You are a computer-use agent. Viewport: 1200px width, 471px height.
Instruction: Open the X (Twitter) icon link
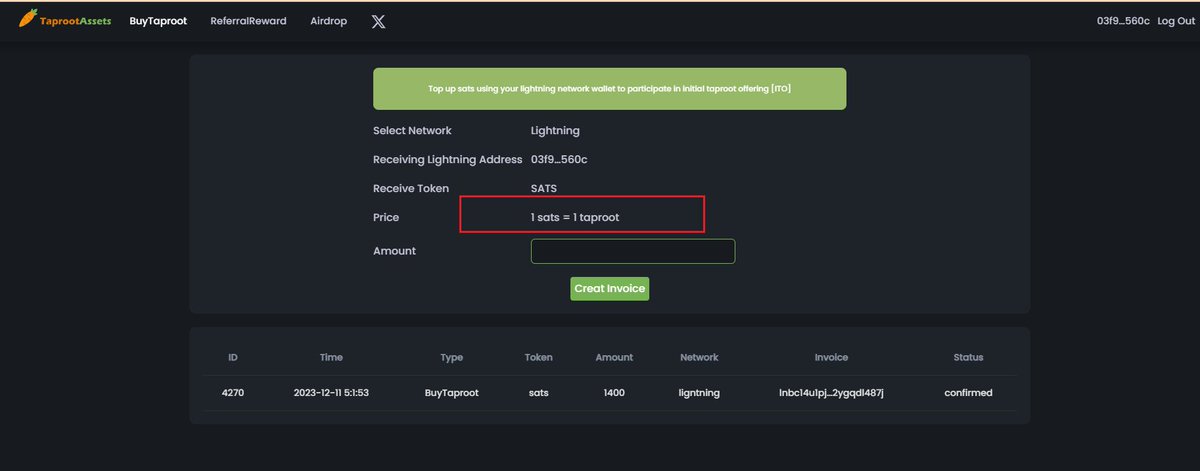[x=378, y=21]
